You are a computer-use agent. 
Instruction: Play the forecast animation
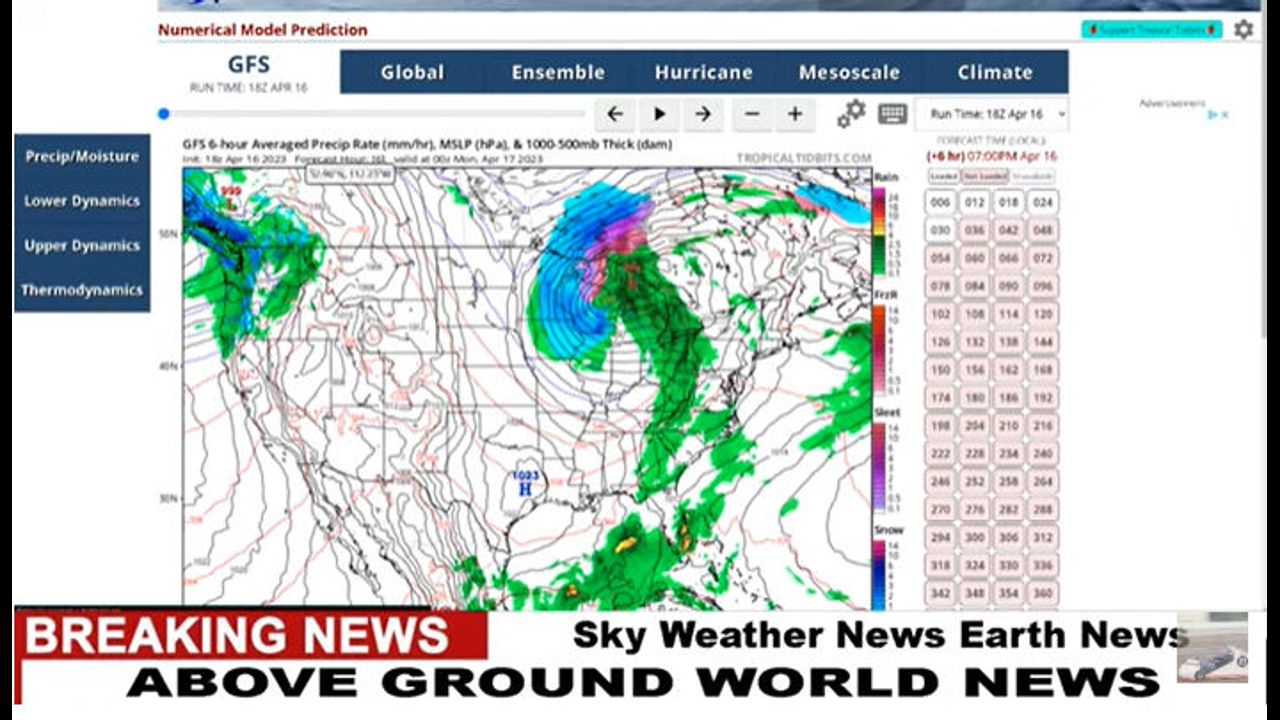[659, 114]
